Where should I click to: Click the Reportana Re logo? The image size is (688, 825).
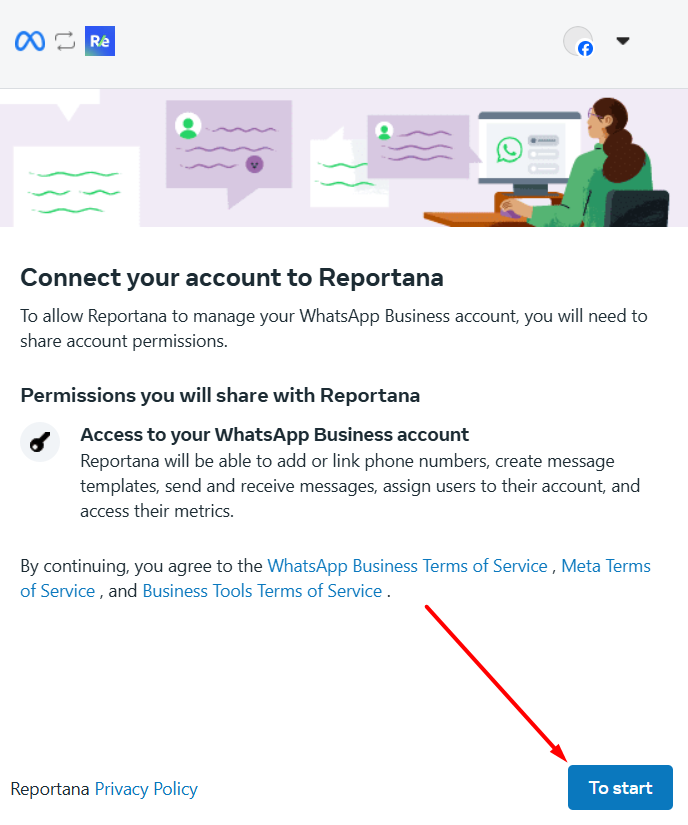click(100, 41)
